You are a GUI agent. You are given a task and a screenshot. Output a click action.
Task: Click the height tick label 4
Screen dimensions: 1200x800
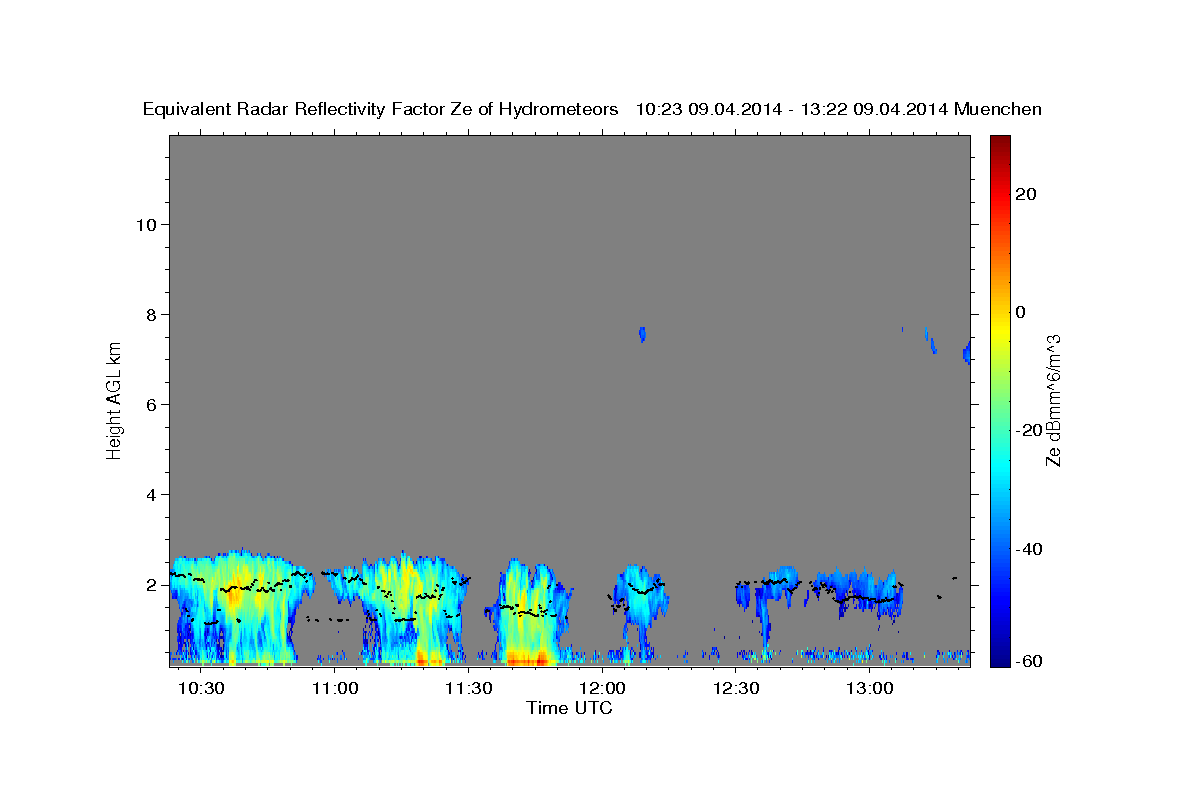151,494
